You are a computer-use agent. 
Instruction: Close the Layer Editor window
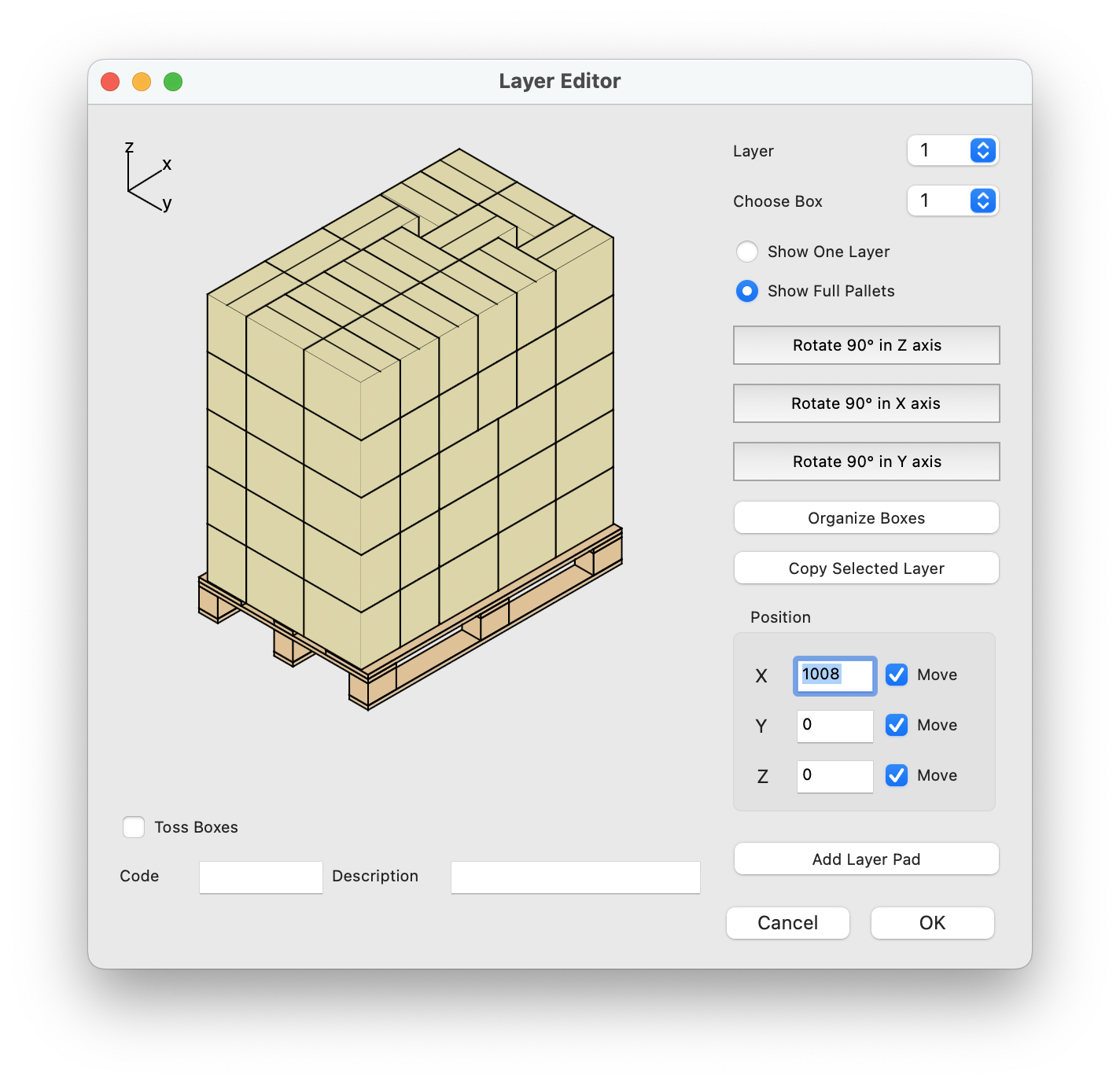tap(110, 82)
